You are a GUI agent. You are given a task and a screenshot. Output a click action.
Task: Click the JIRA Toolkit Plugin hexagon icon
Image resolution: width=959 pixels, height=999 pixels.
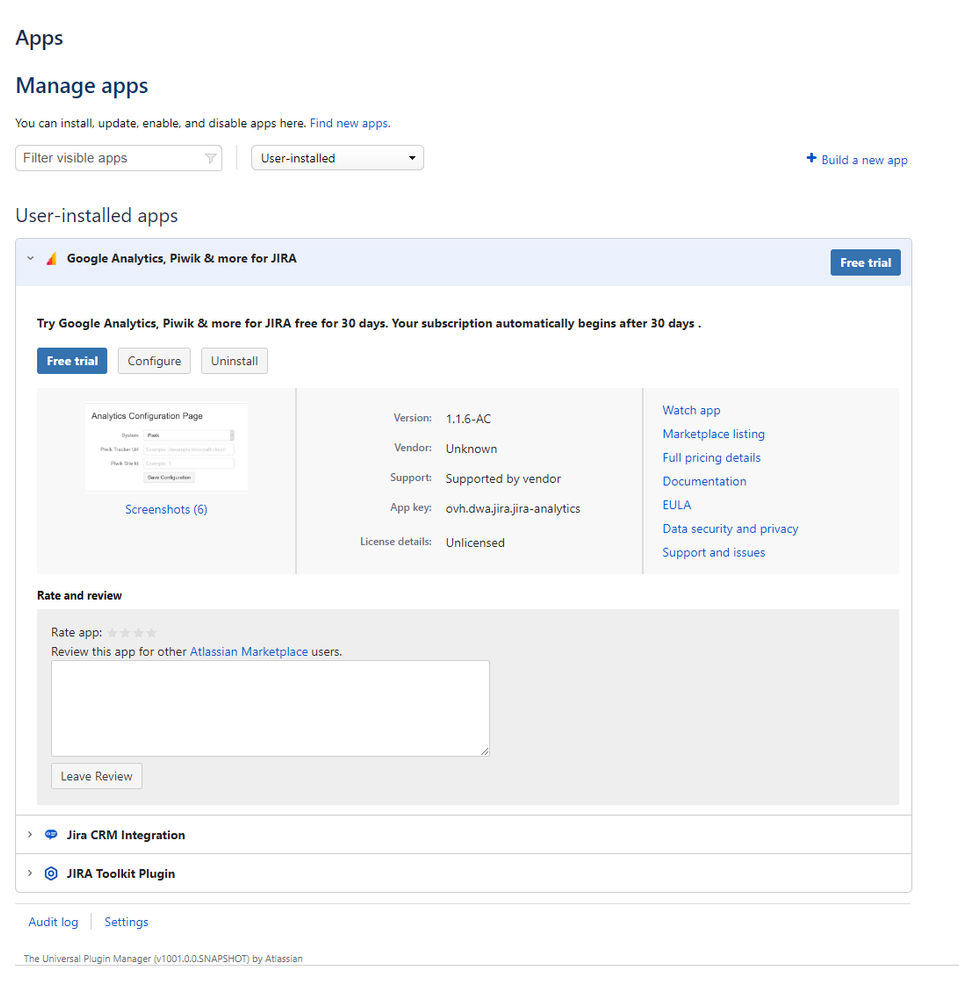[51, 873]
